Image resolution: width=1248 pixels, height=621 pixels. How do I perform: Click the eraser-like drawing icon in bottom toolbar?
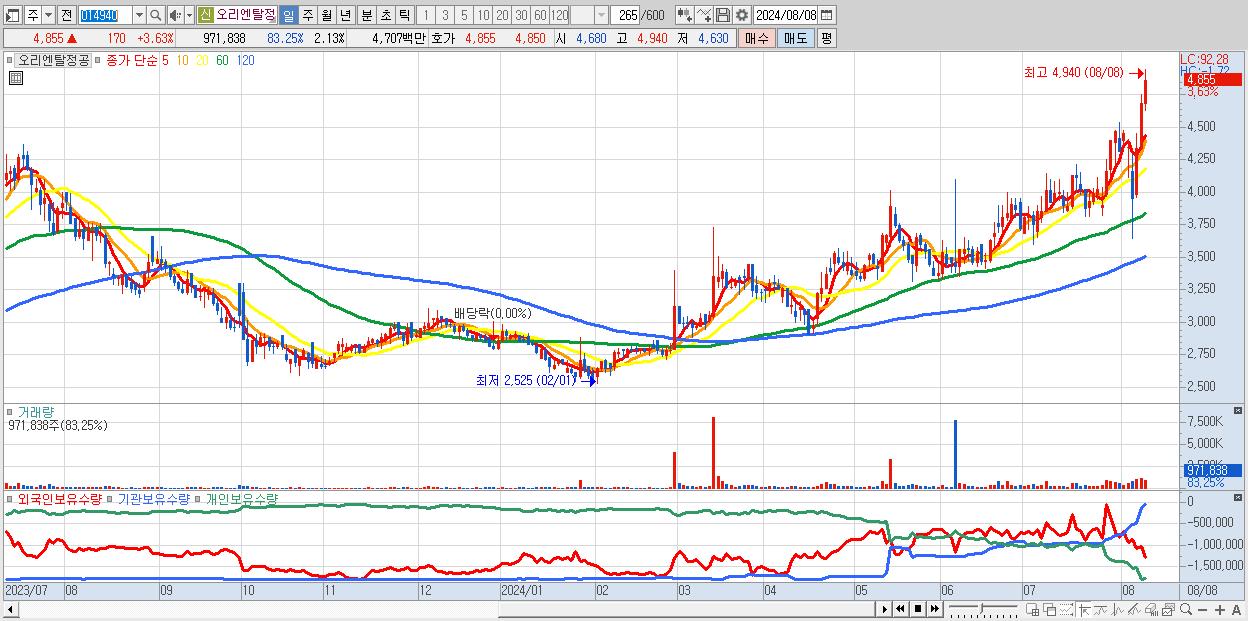coord(1134,609)
